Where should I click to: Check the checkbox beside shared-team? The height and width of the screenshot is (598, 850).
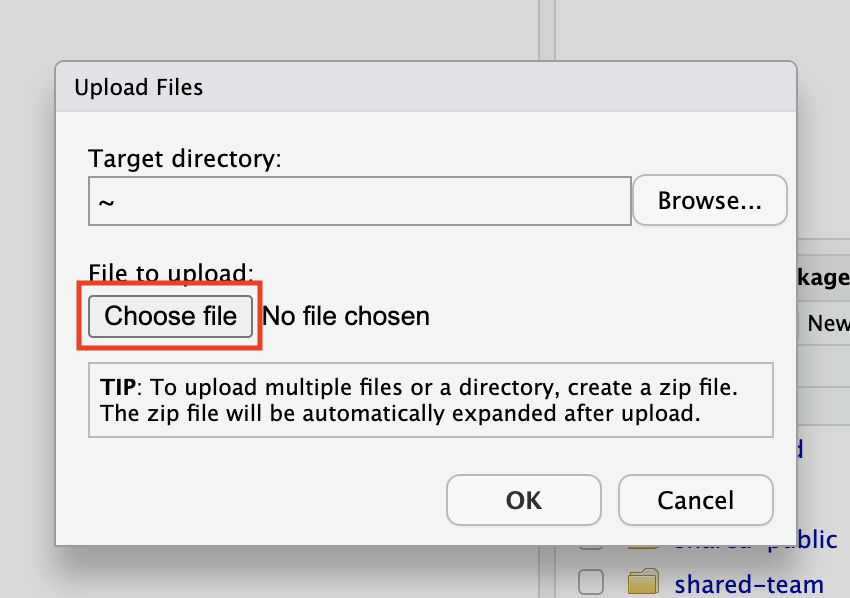(x=590, y=584)
